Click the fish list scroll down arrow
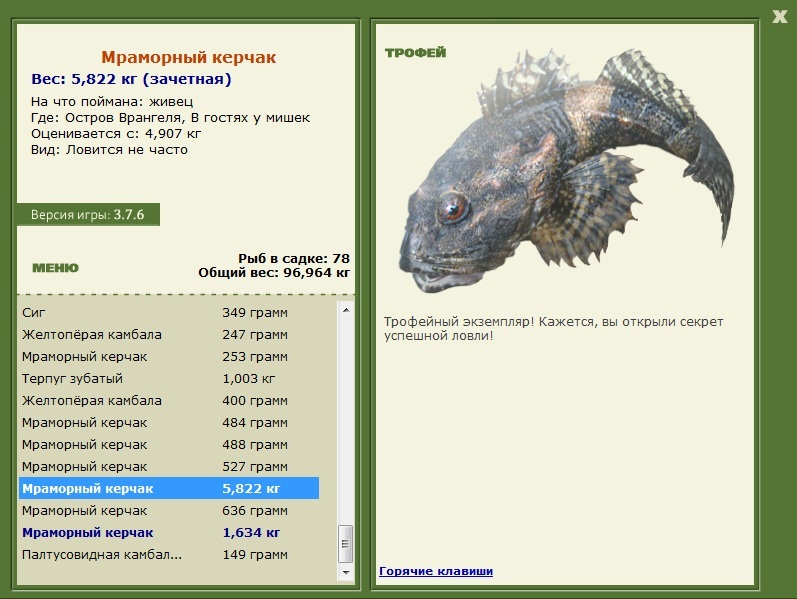 coord(346,572)
